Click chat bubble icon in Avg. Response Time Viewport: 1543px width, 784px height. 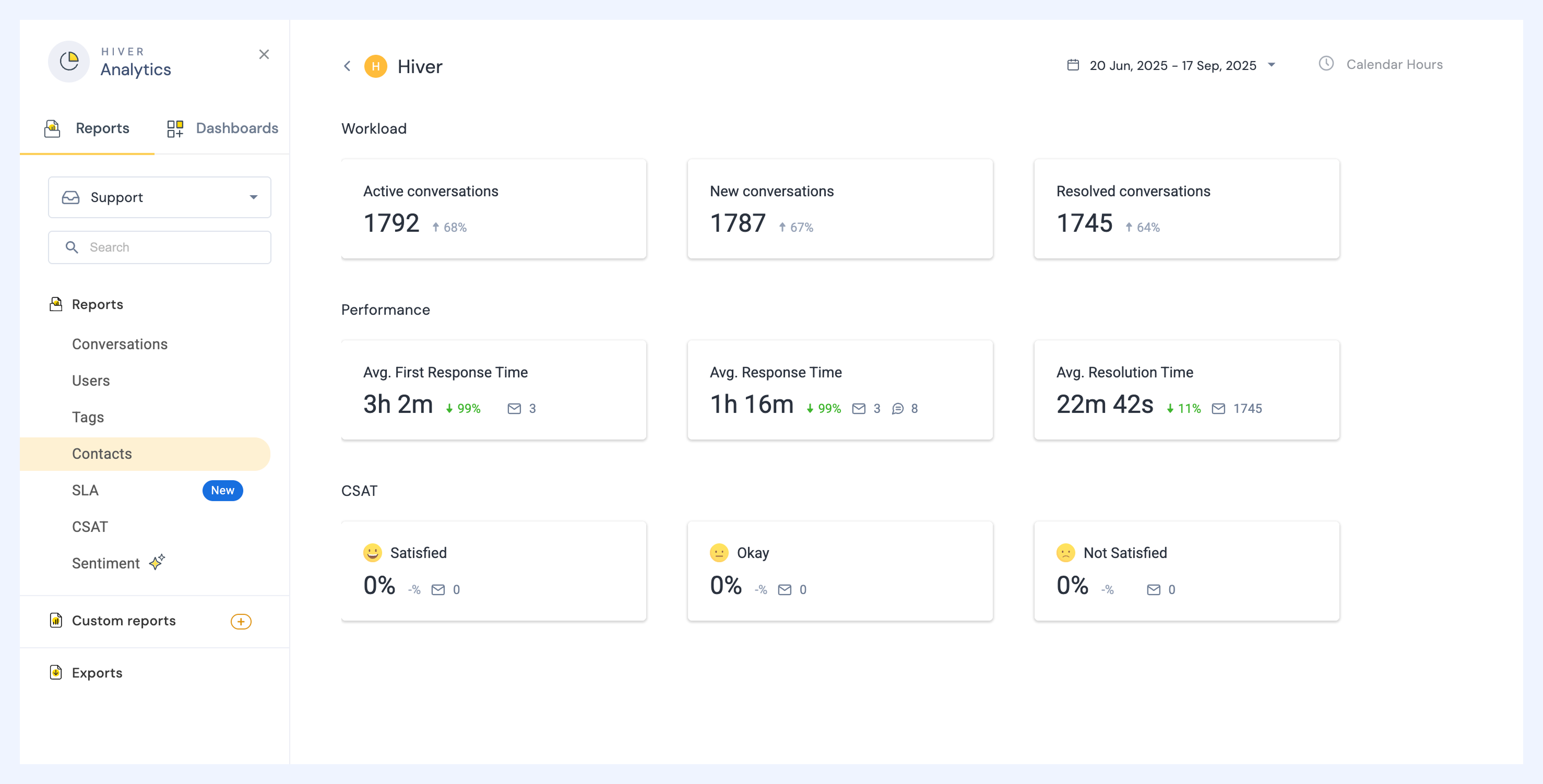897,409
